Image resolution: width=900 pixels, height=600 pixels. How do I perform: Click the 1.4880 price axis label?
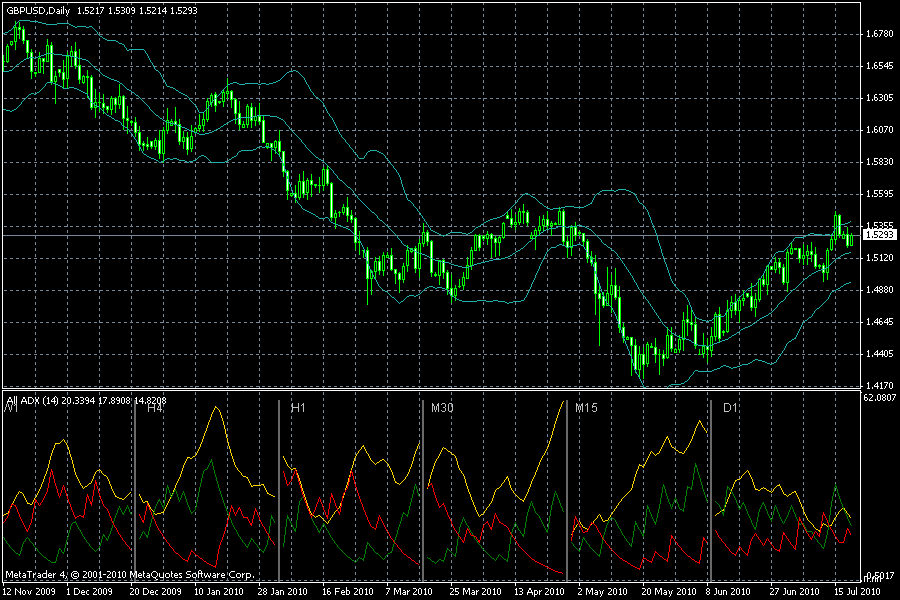click(880, 290)
